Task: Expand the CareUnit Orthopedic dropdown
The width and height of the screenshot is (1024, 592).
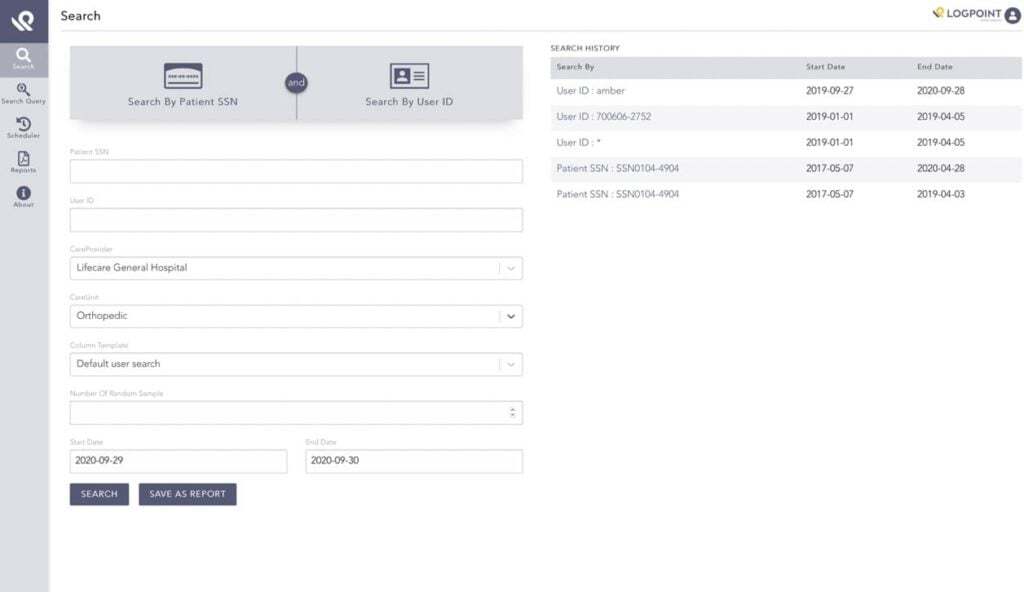Action: (511, 316)
